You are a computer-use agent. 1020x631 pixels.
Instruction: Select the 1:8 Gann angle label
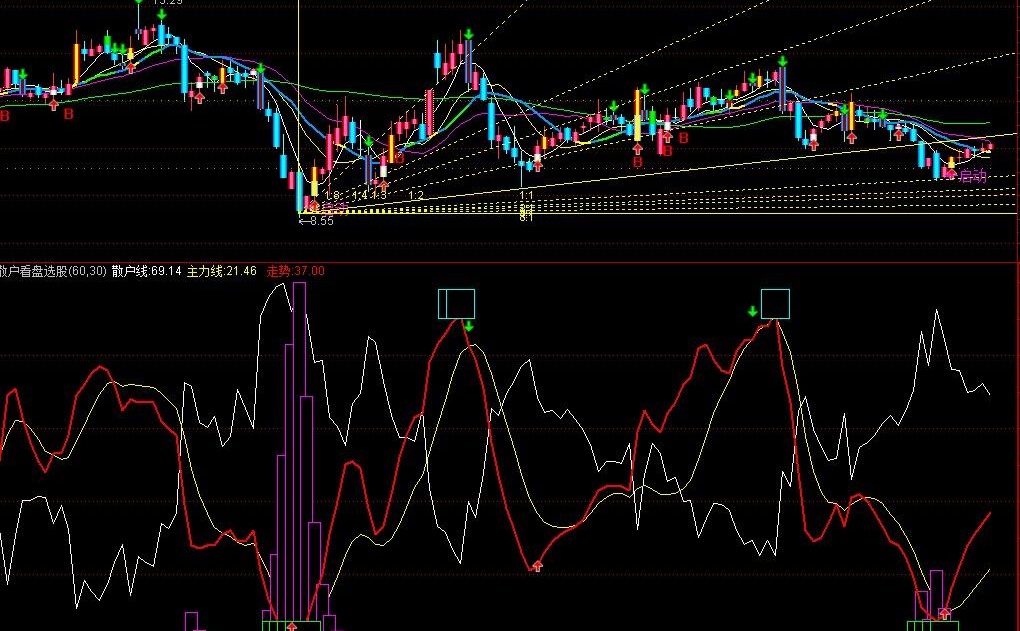pyautogui.click(x=332, y=195)
